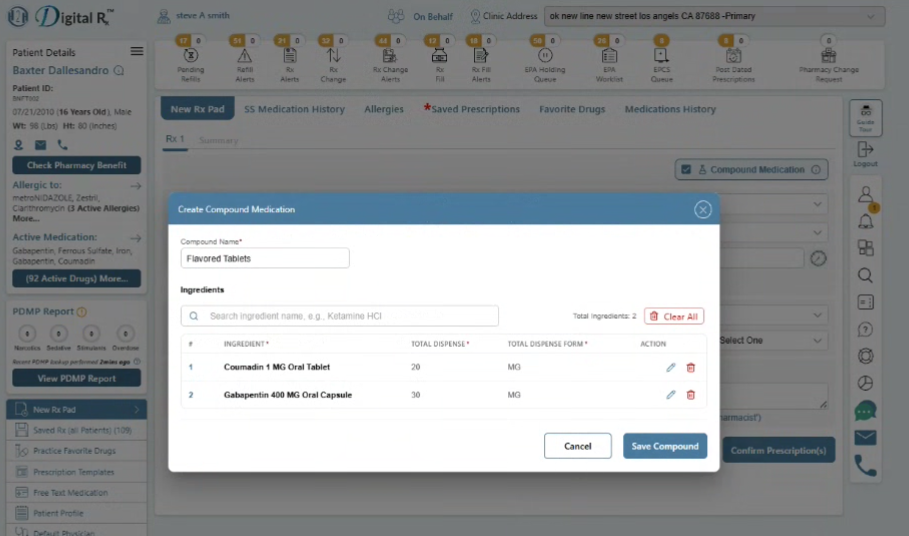Viewport: 909px width, 536px height.
Task: Open Refill Alerts icon
Action: tap(245, 56)
